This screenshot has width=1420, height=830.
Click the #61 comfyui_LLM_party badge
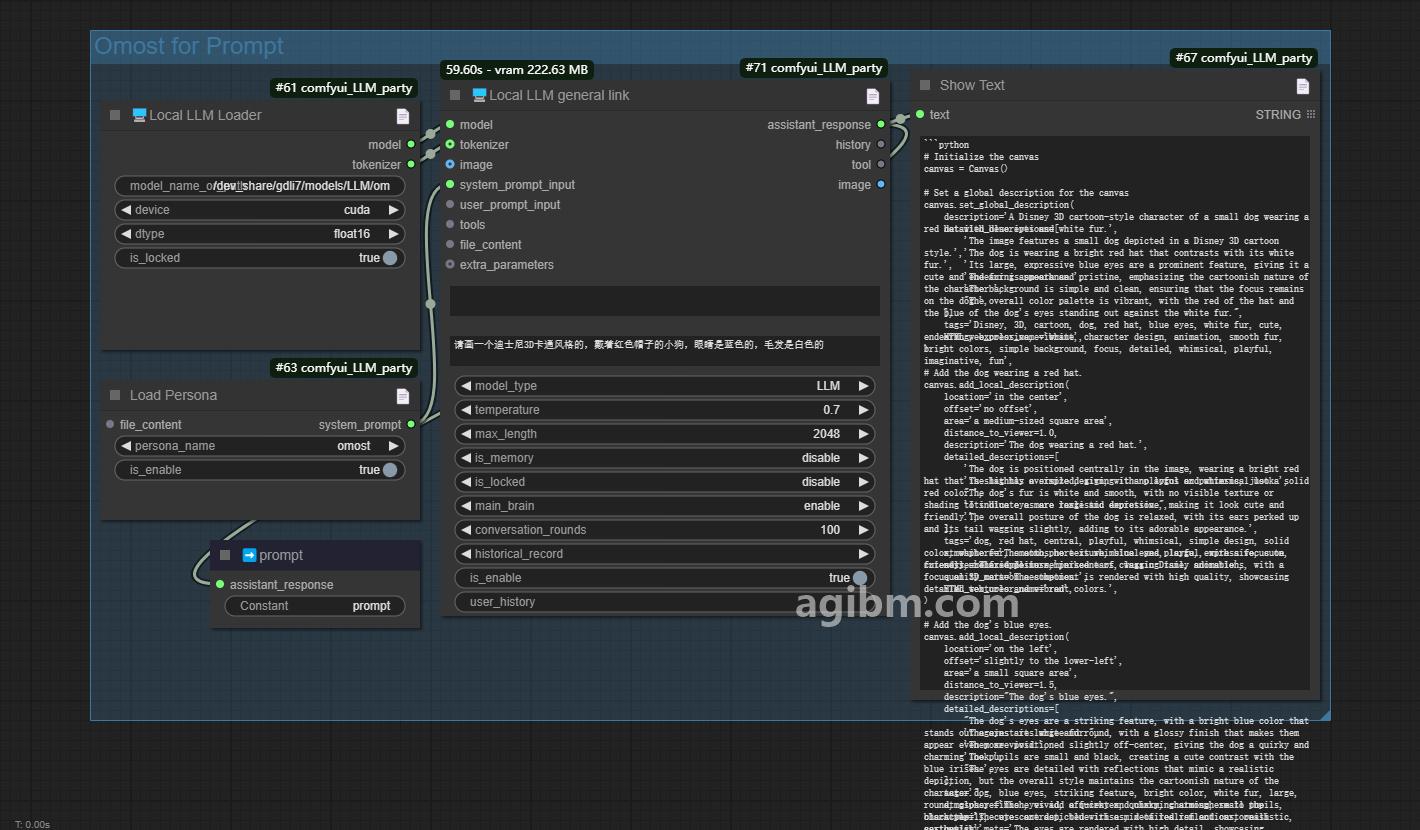click(344, 88)
